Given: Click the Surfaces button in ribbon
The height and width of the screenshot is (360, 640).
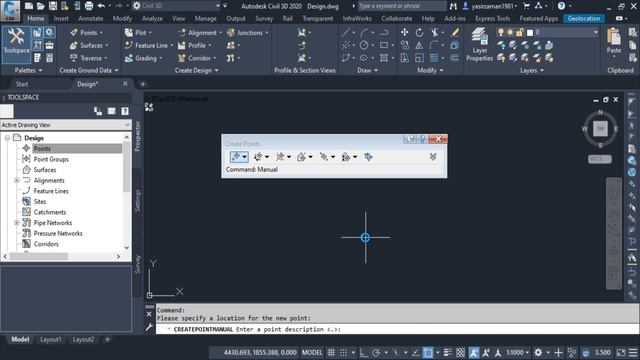Looking at the screenshot, I should pos(89,45).
